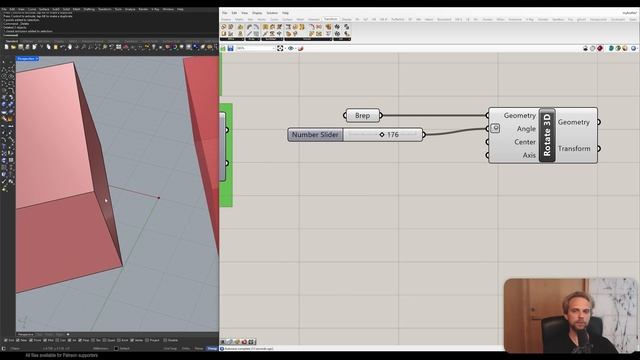
Task: Open Rhino Surface menu
Action: 44,9
